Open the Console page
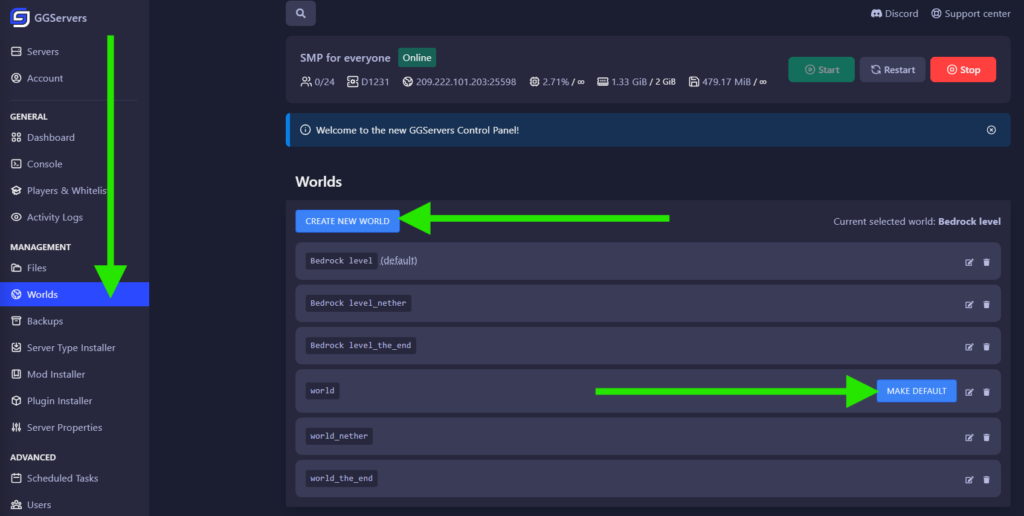1024x516 pixels. coord(44,164)
